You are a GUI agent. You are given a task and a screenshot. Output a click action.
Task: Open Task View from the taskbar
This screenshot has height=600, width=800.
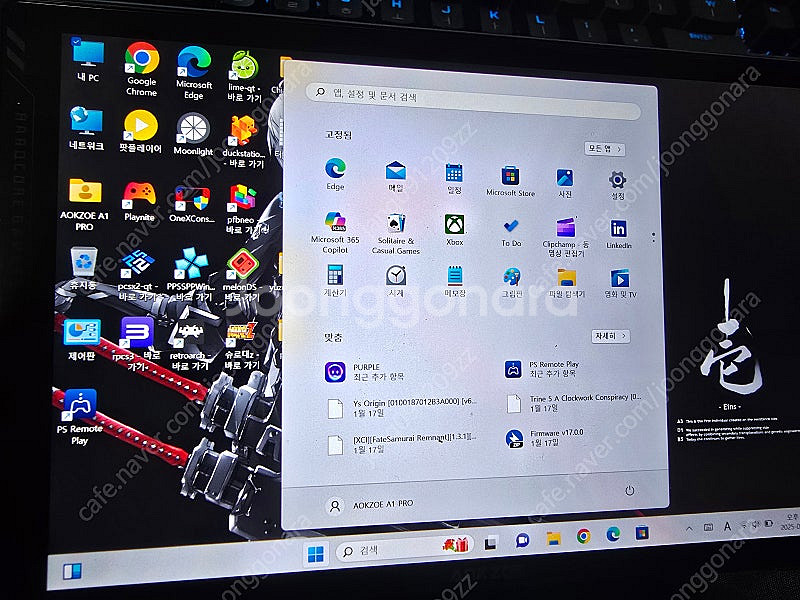pos(491,543)
